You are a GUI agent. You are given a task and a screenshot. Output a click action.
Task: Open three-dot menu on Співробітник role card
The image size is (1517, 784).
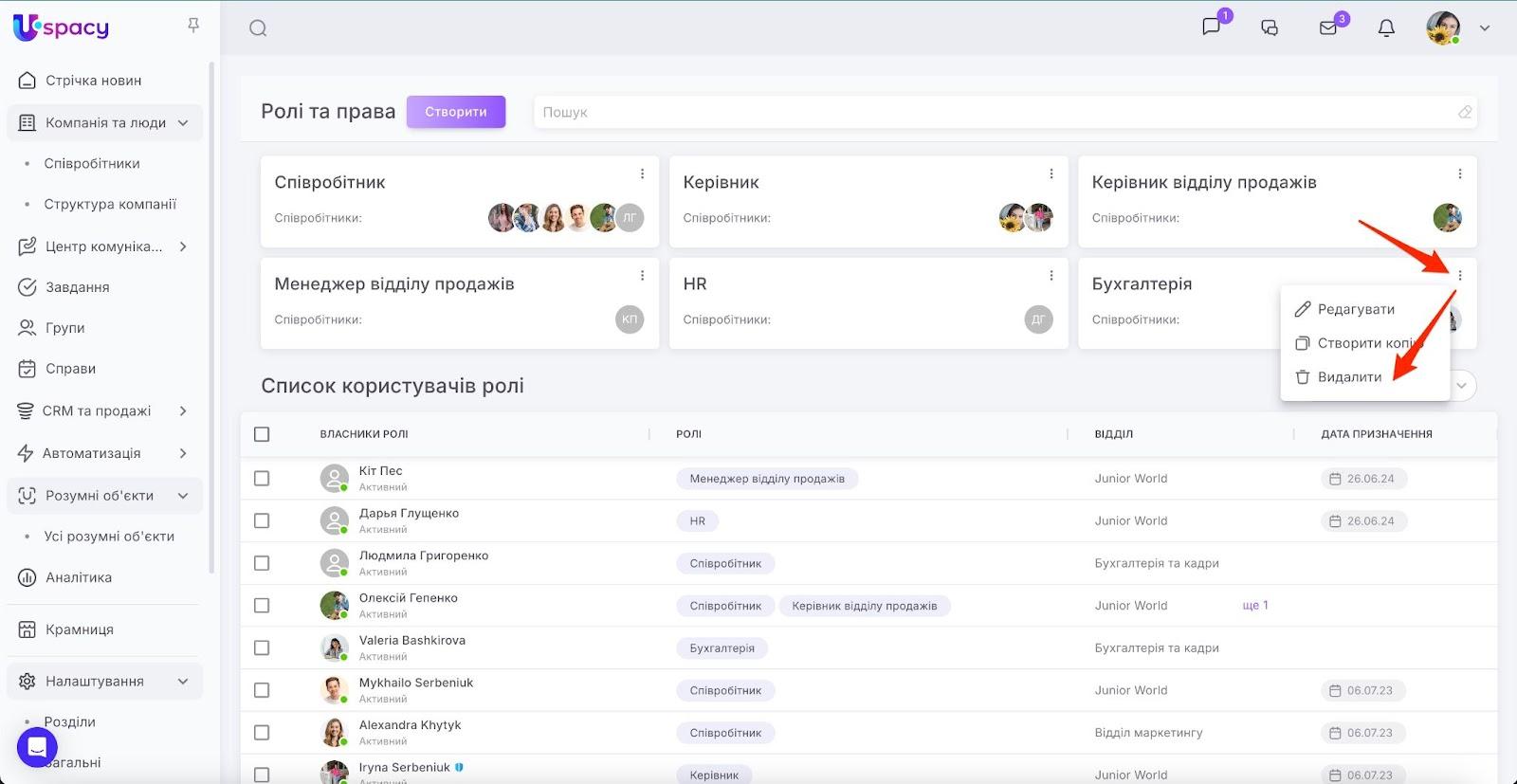642,173
